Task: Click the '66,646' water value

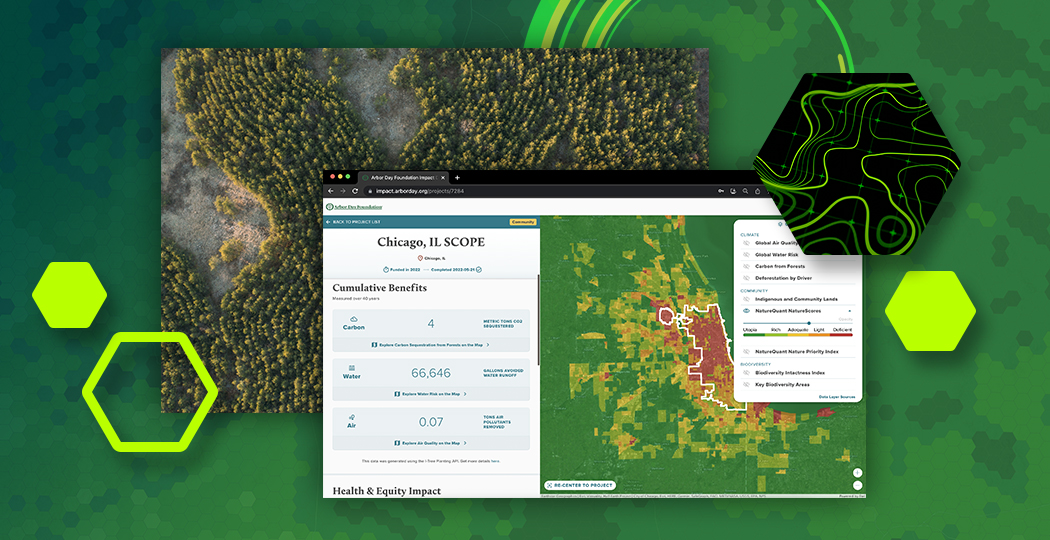Action: click(431, 373)
